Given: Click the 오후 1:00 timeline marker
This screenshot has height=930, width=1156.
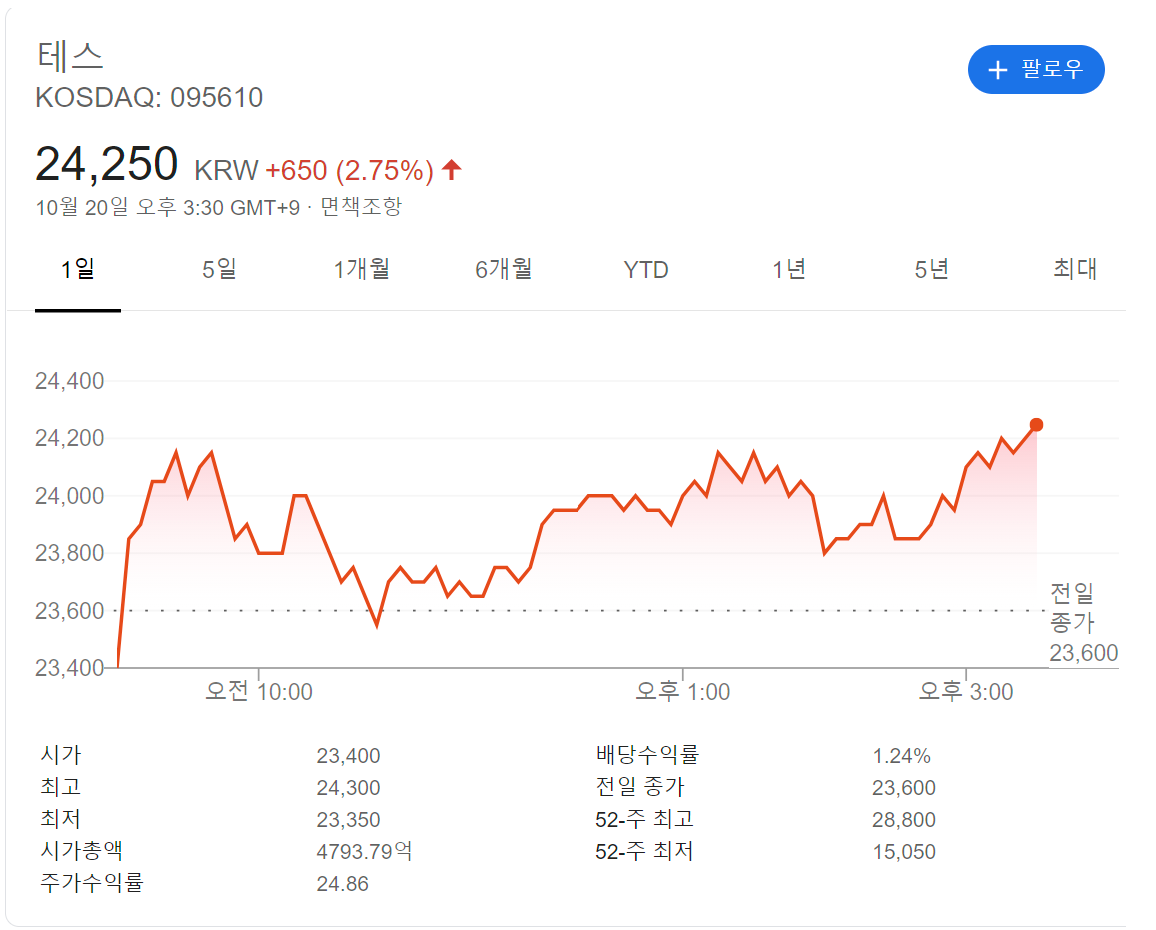Looking at the screenshot, I should click(683, 691).
